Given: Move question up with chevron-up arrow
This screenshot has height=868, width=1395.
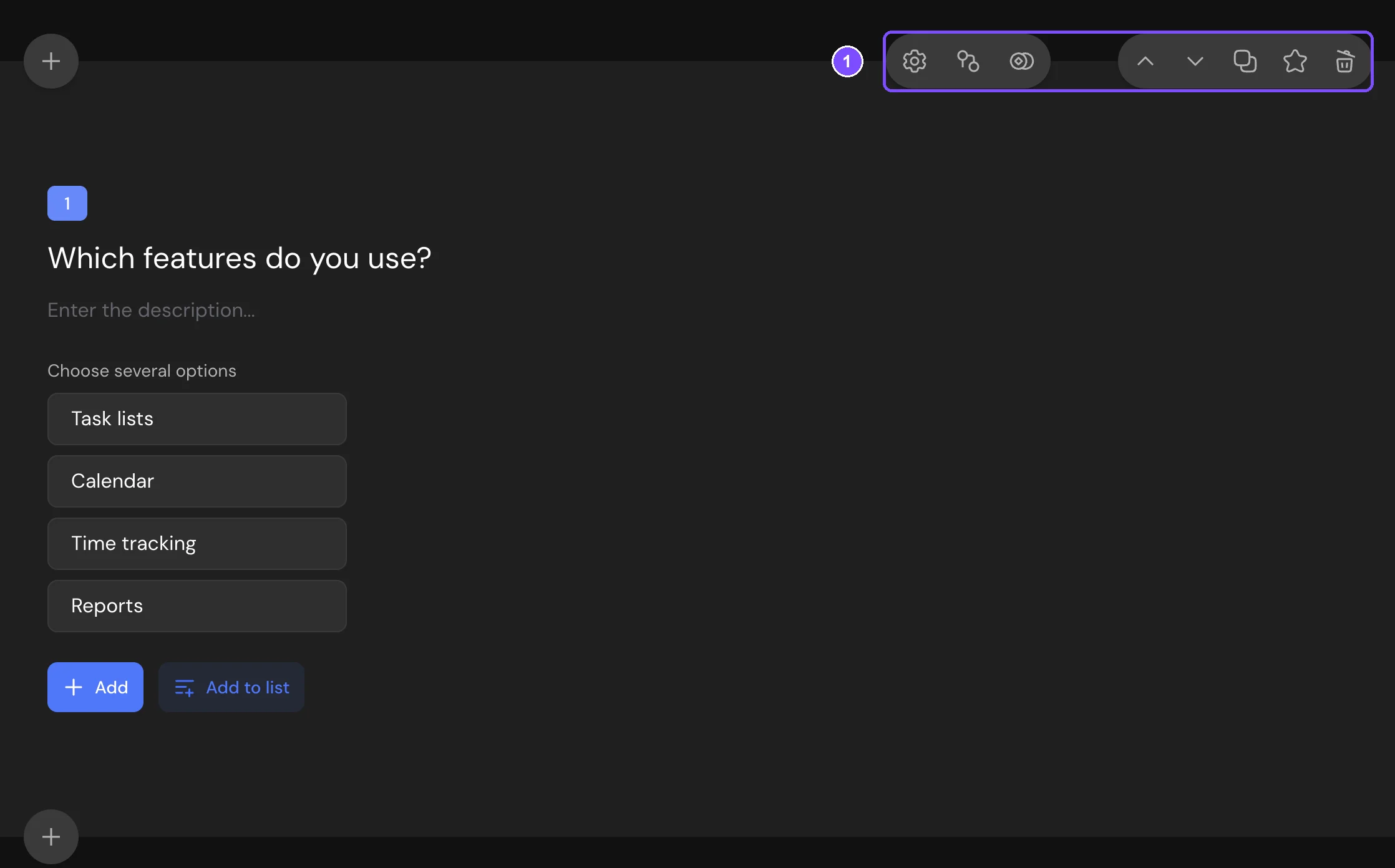Looking at the screenshot, I should click(1145, 61).
